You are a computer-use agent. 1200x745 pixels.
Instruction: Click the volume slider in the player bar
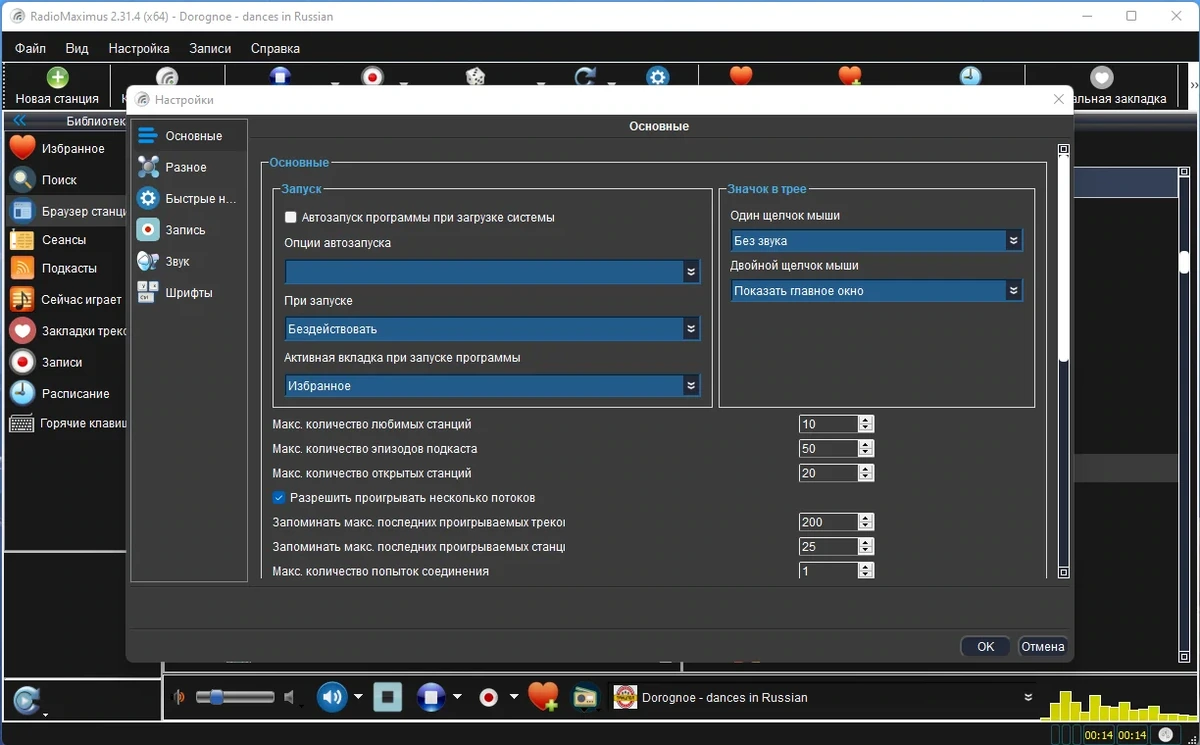(235, 697)
